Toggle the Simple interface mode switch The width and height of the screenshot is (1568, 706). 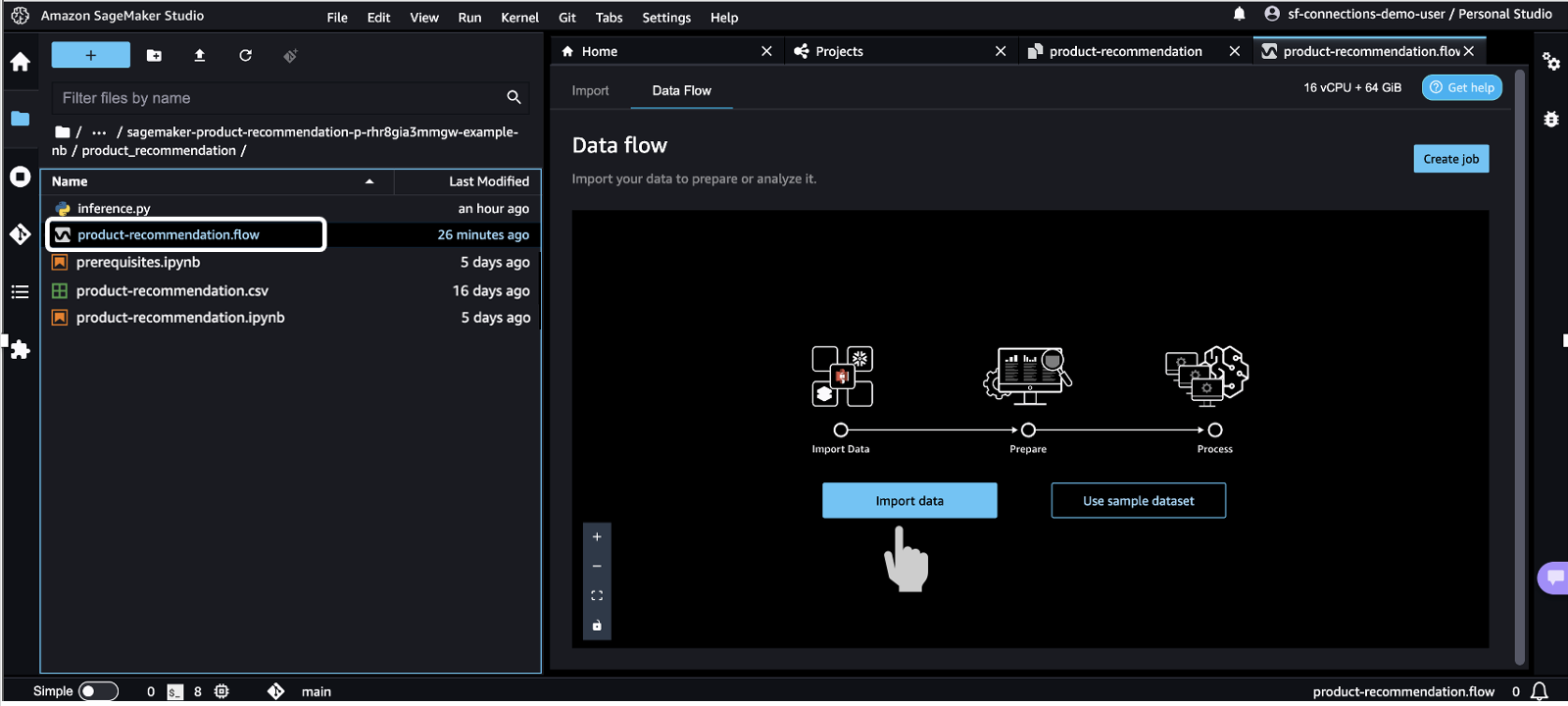click(98, 691)
